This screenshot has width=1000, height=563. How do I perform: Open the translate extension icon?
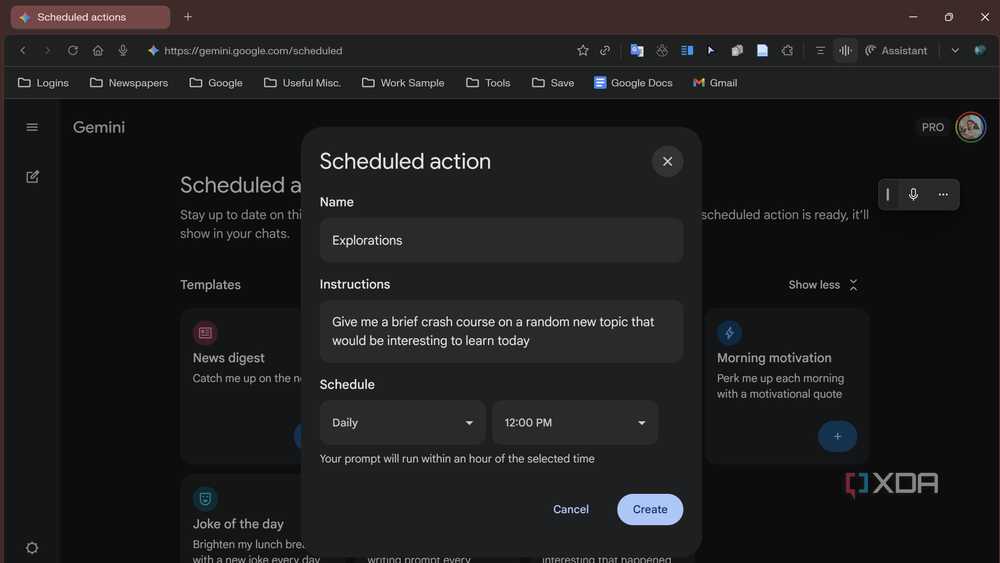636,50
